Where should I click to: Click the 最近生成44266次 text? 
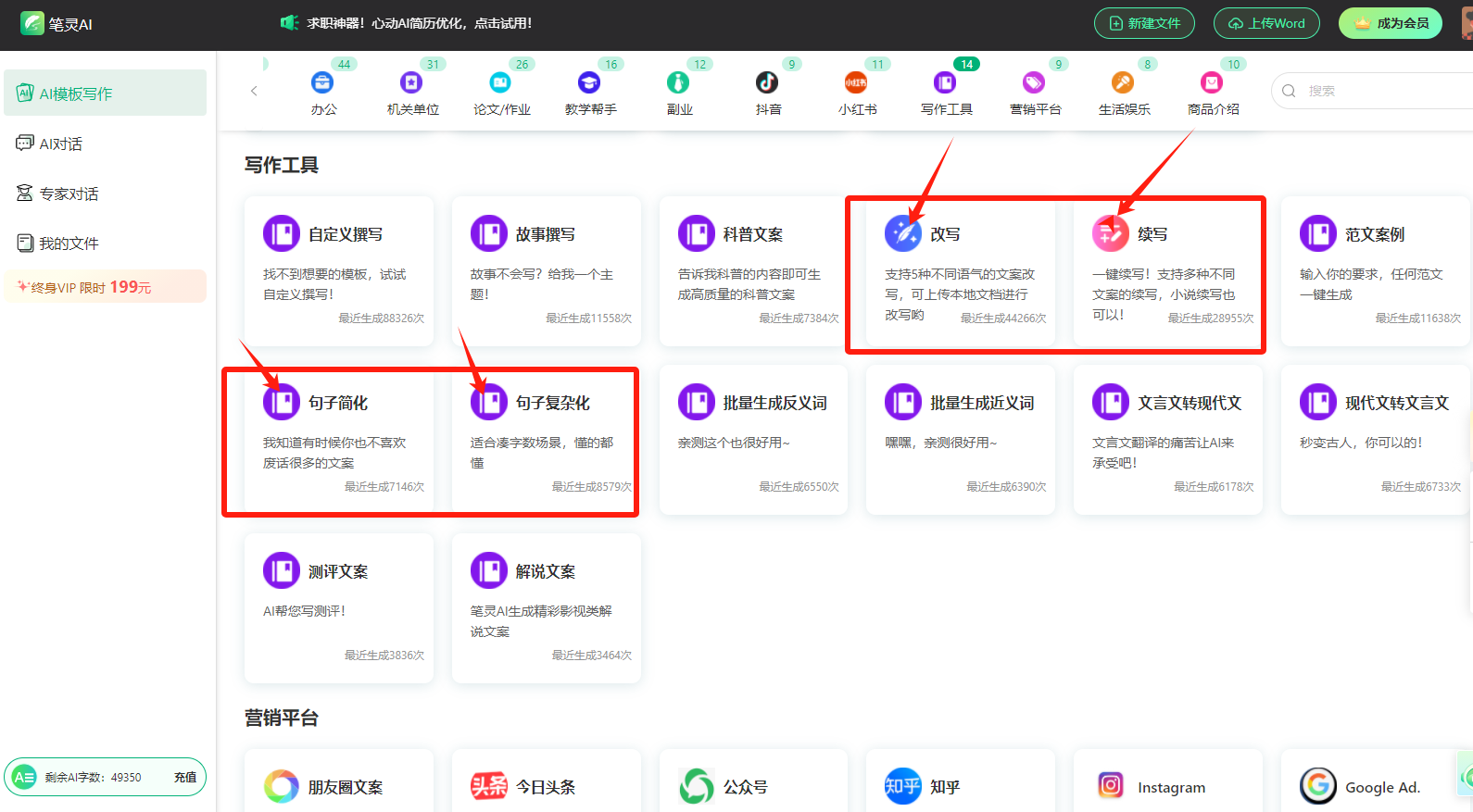click(1003, 319)
